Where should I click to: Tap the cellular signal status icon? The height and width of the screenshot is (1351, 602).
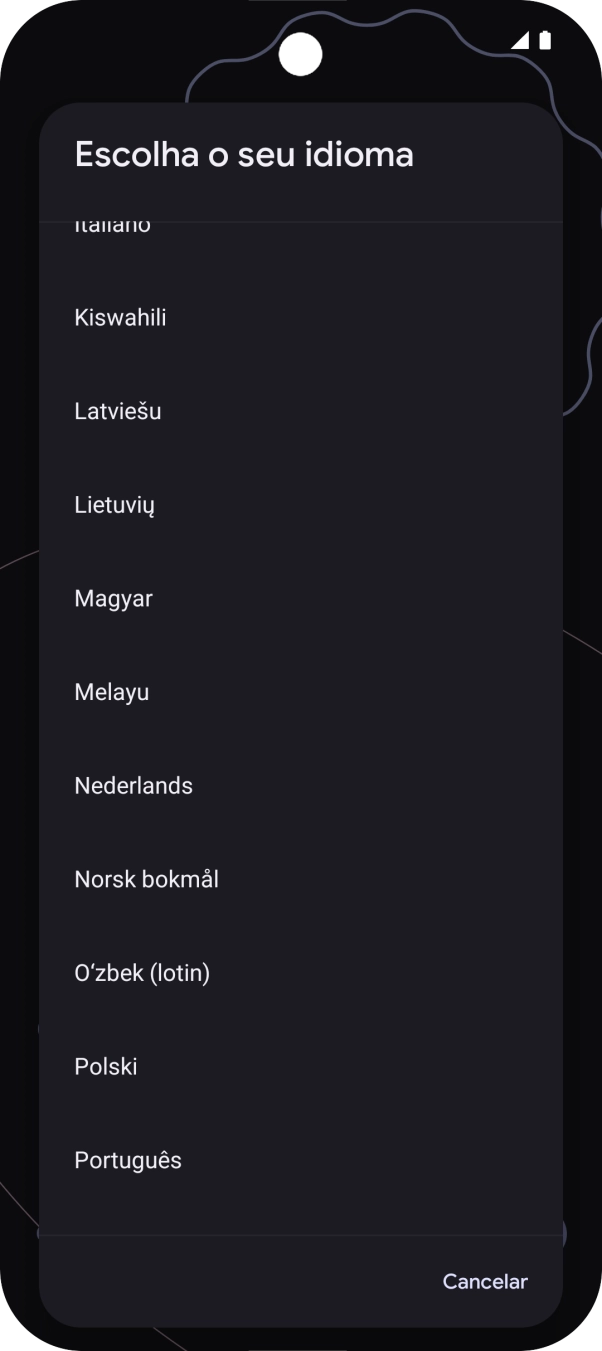click(x=519, y=40)
